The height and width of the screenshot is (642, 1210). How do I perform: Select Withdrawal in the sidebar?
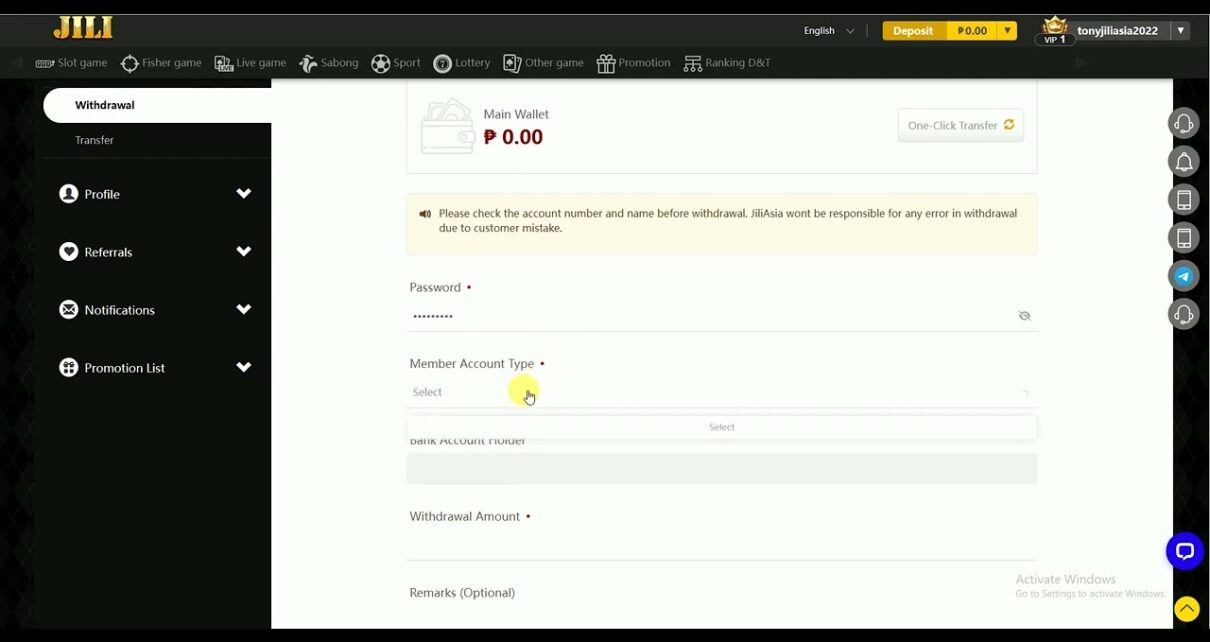(x=157, y=105)
